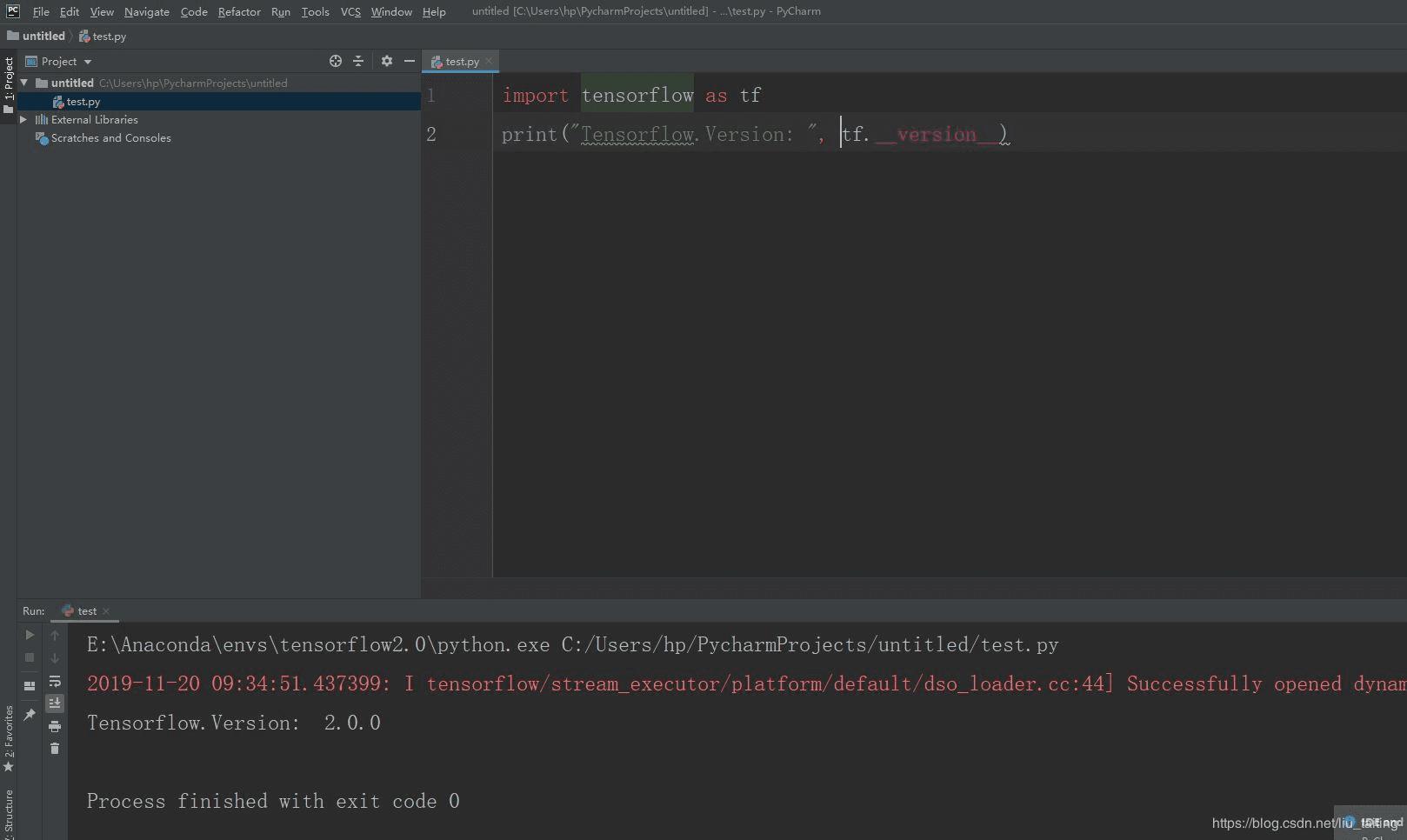
Task: Hide the Project panel with minus icon
Action: (410, 61)
